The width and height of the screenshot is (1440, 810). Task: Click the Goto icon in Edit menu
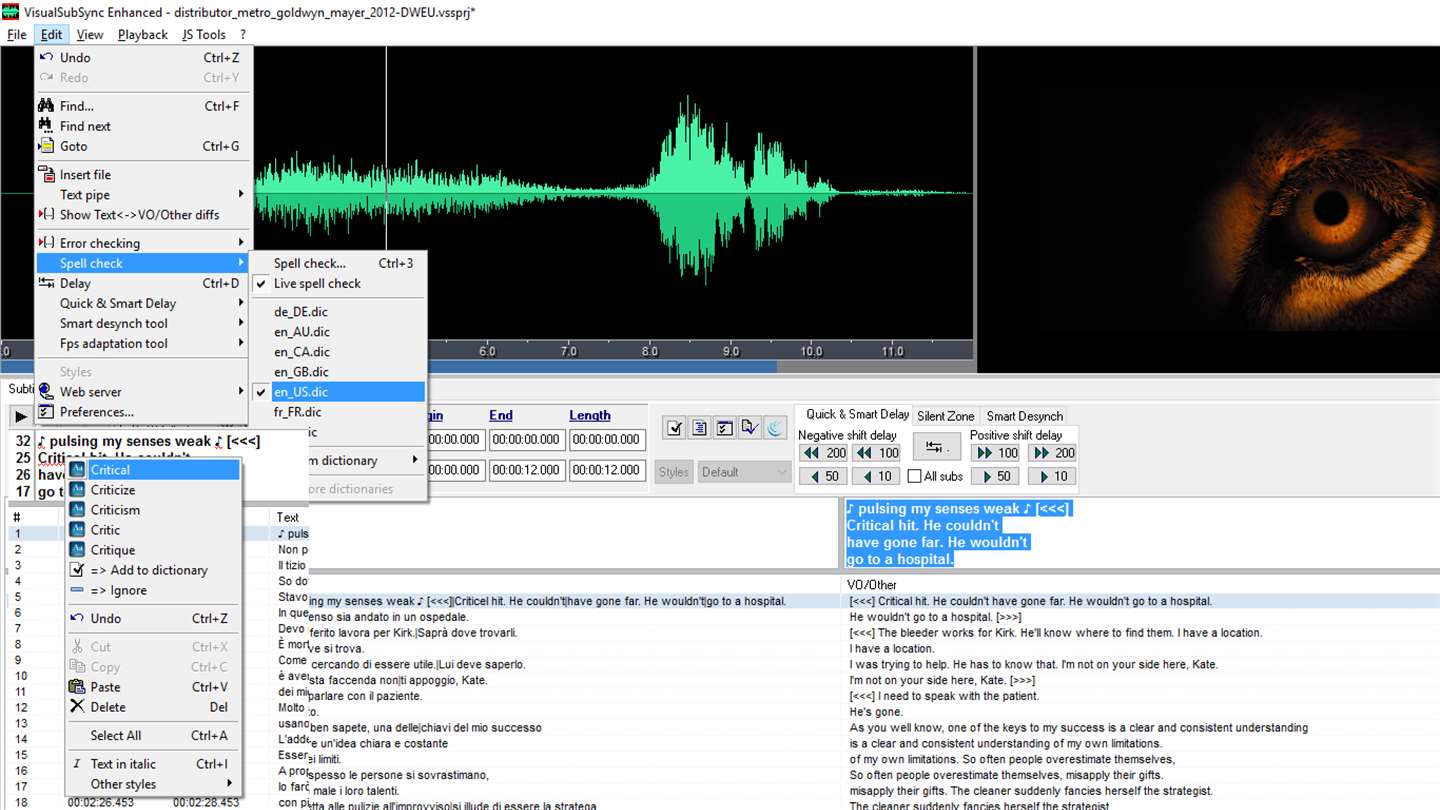[x=46, y=146]
